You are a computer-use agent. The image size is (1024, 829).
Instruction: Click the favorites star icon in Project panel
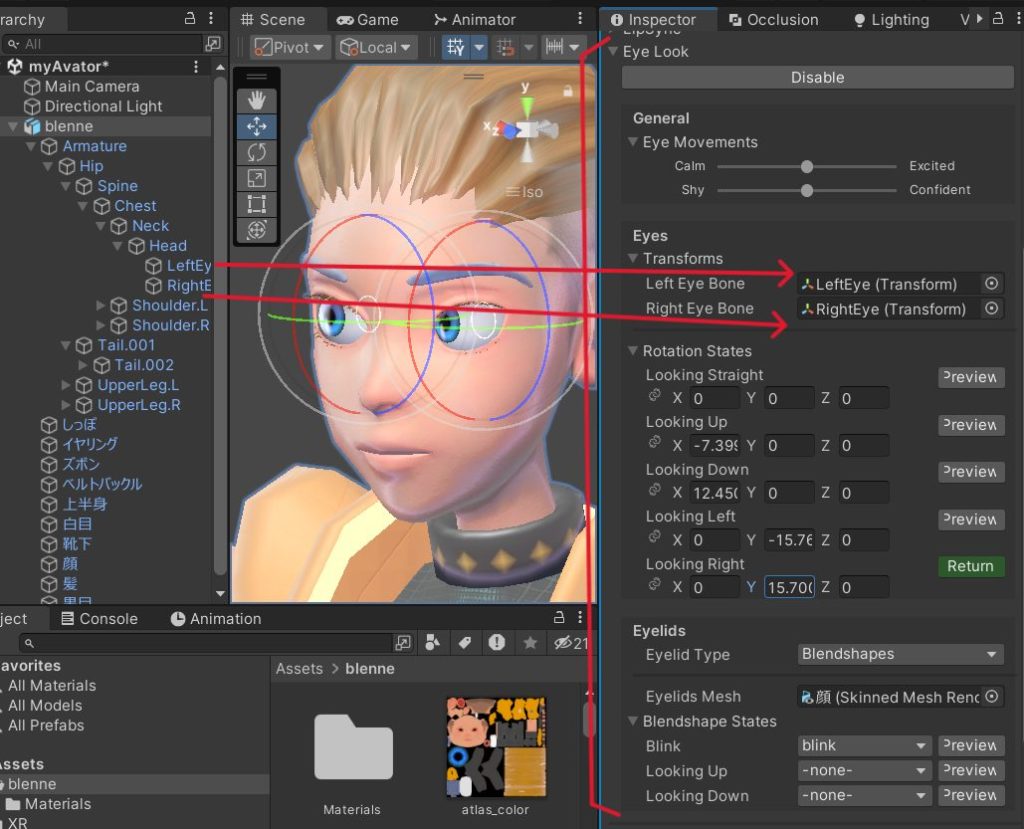[530, 642]
